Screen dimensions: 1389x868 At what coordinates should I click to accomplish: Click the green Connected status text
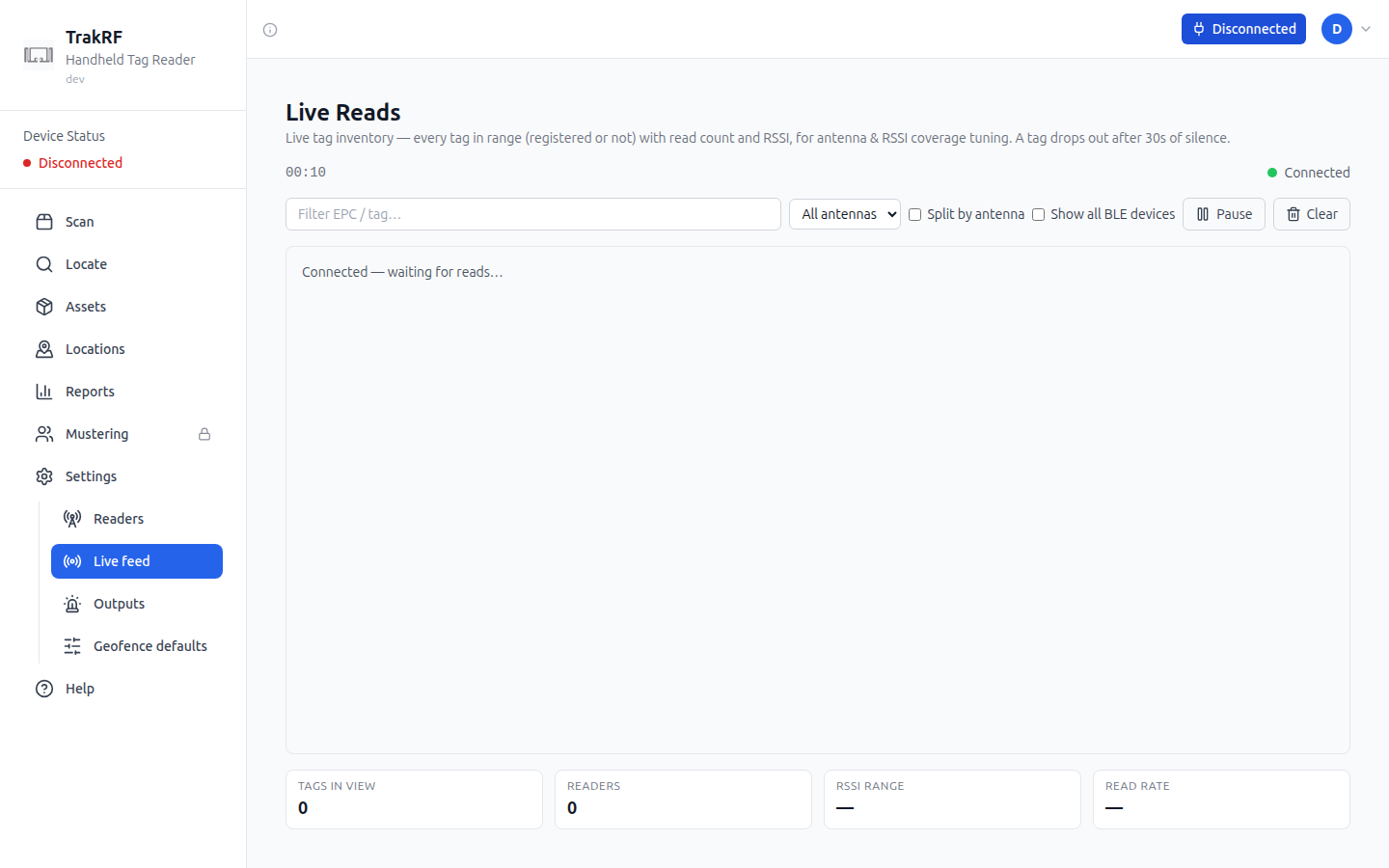[1317, 173]
